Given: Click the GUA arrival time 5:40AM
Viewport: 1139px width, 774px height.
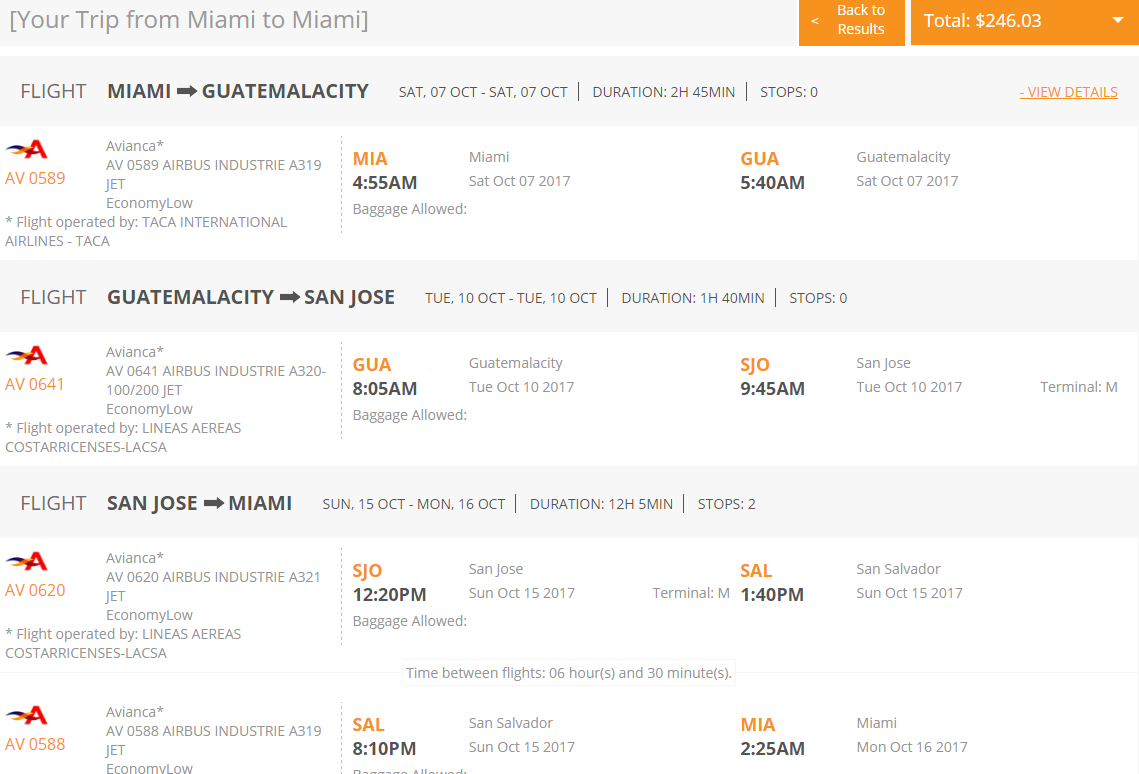Looking at the screenshot, I should point(773,183).
